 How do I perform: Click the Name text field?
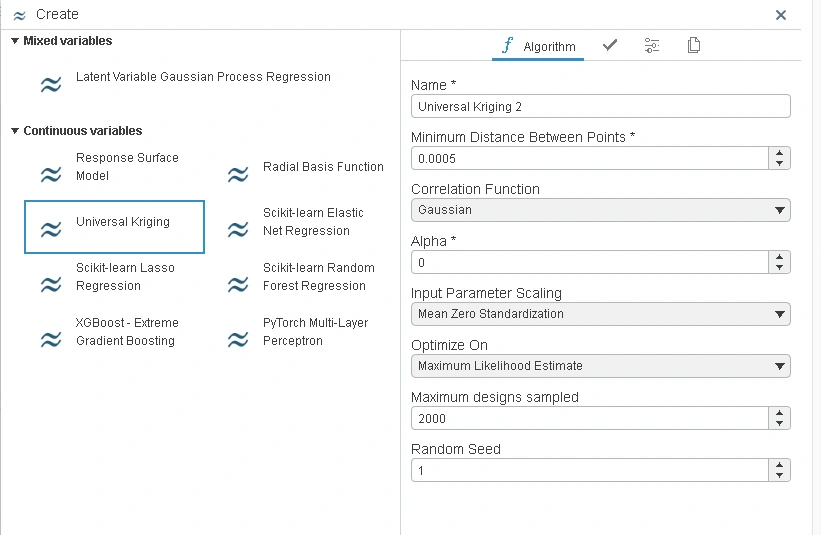(x=600, y=106)
